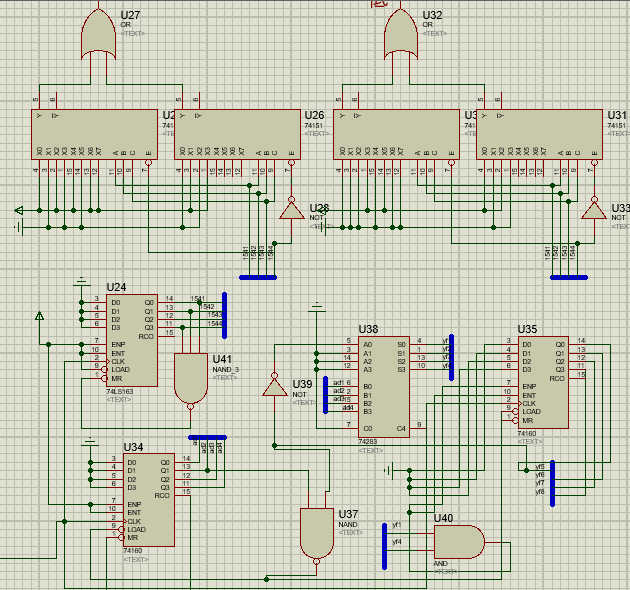The image size is (630, 590).
Task: Click the U37 reference label
Action: (x=348, y=514)
